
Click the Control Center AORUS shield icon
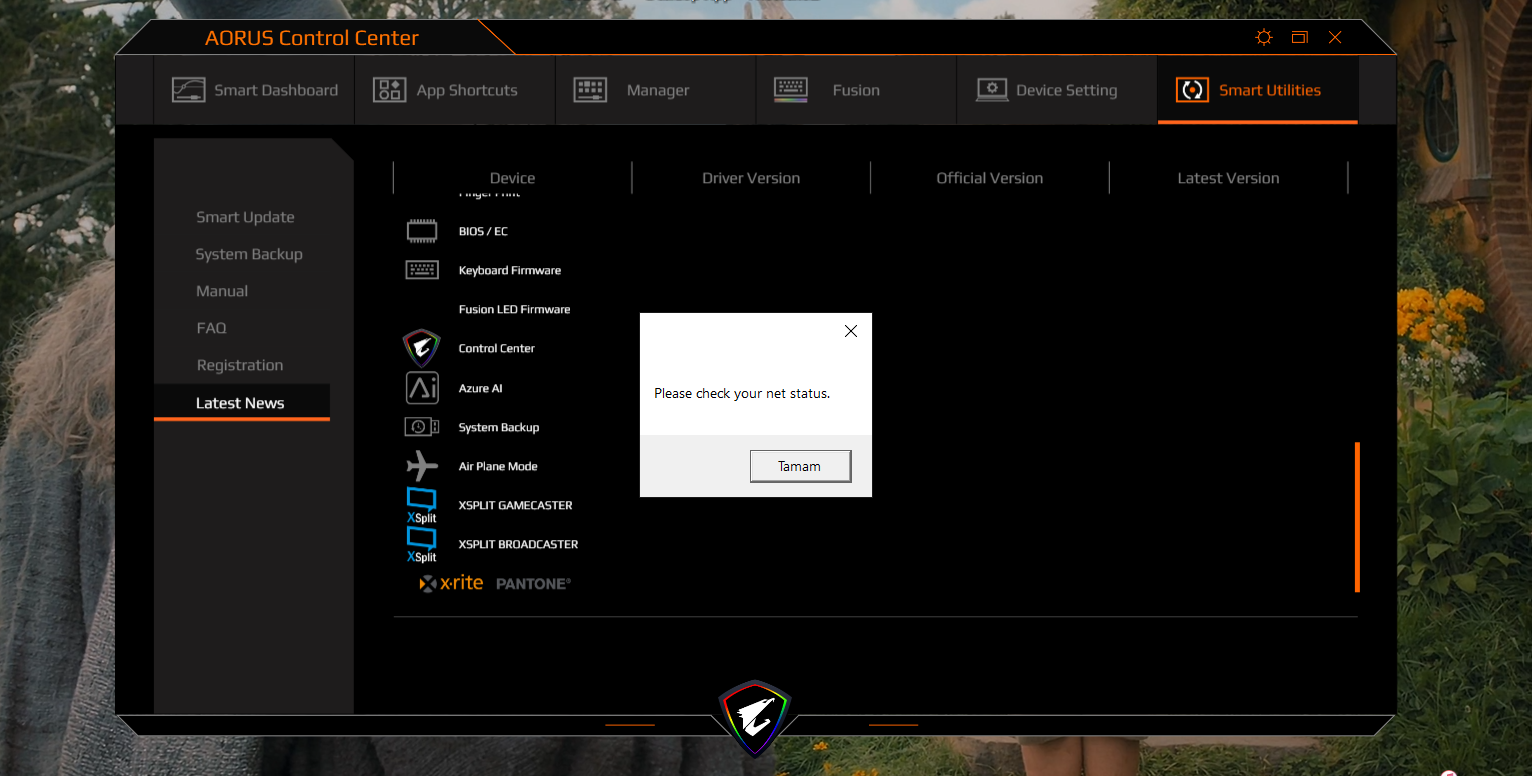pyautogui.click(x=422, y=349)
